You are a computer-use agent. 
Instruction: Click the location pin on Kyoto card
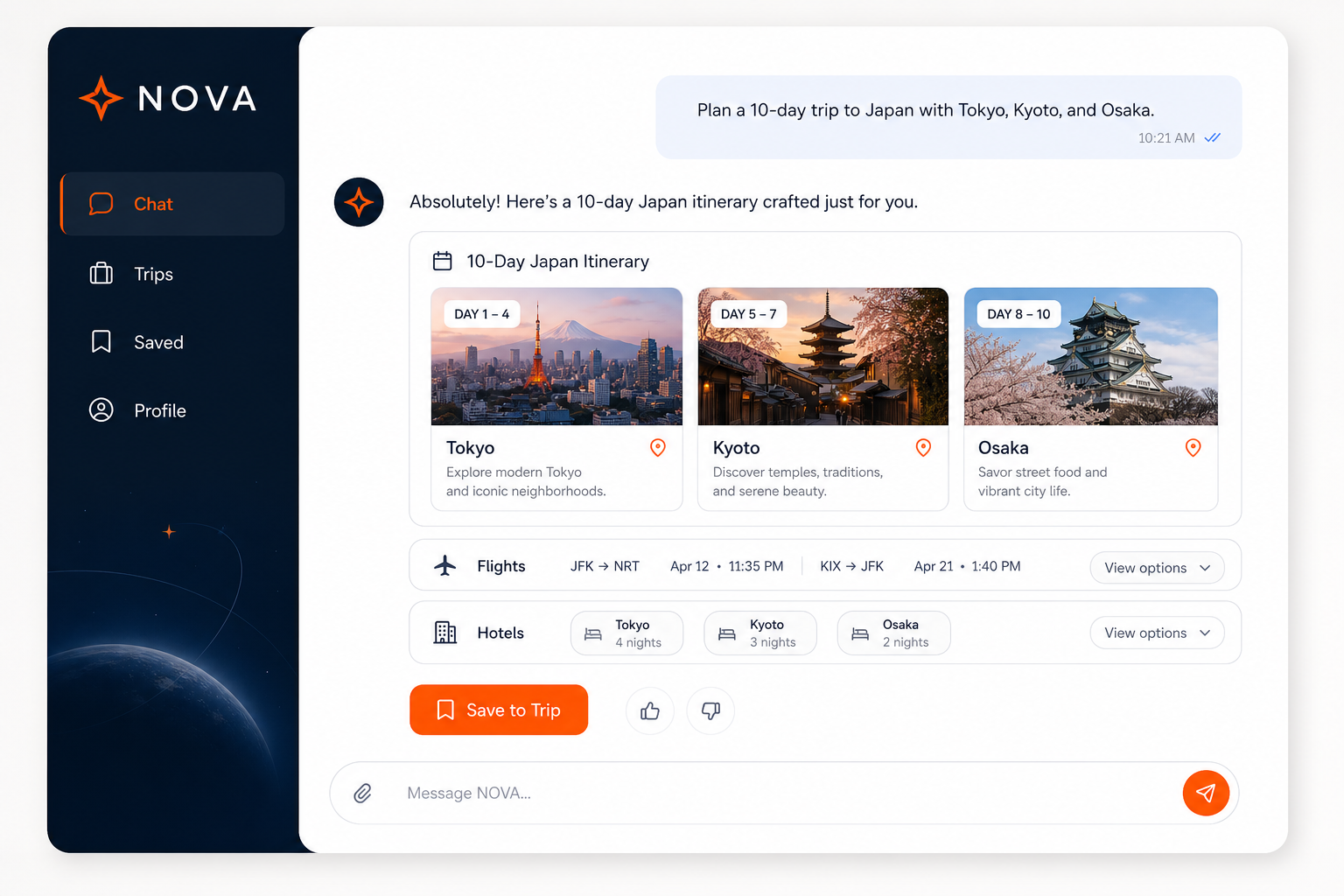(x=923, y=448)
